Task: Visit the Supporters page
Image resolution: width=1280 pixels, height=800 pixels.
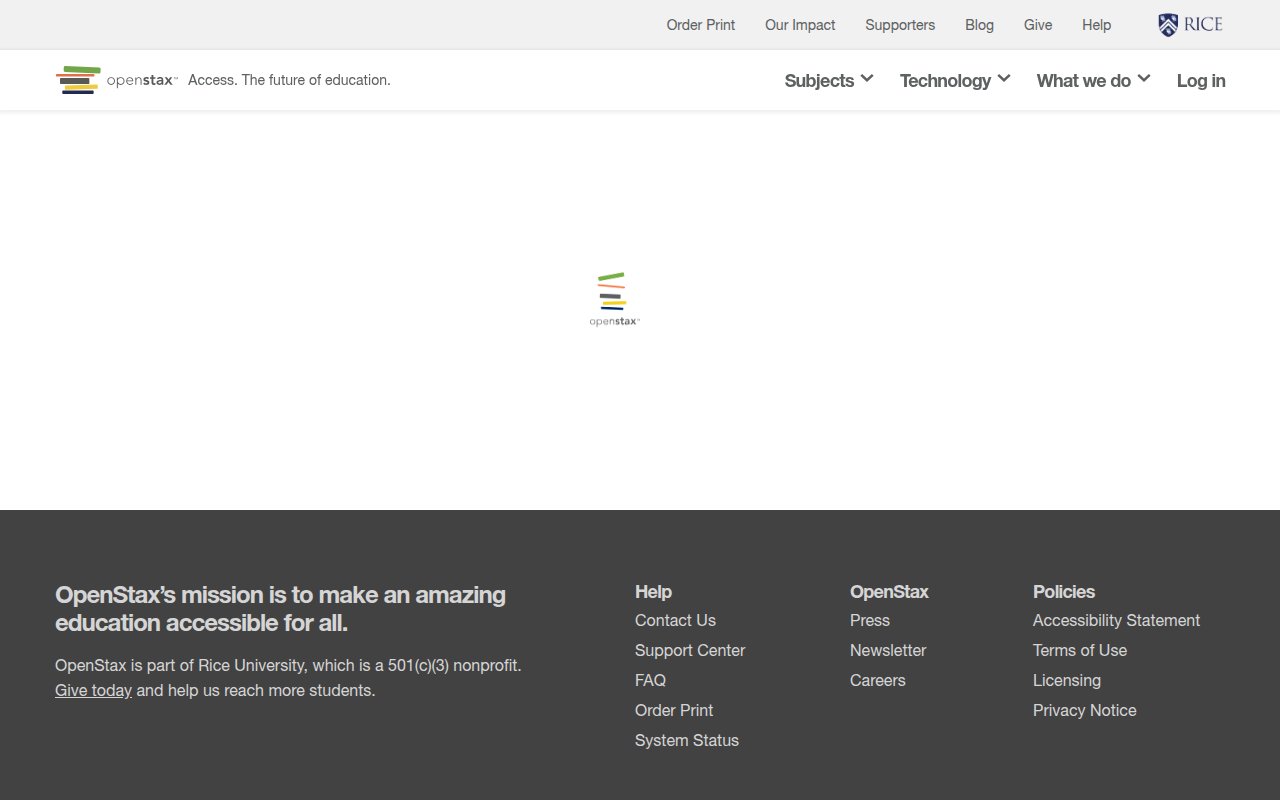Action: coord(900,25)
